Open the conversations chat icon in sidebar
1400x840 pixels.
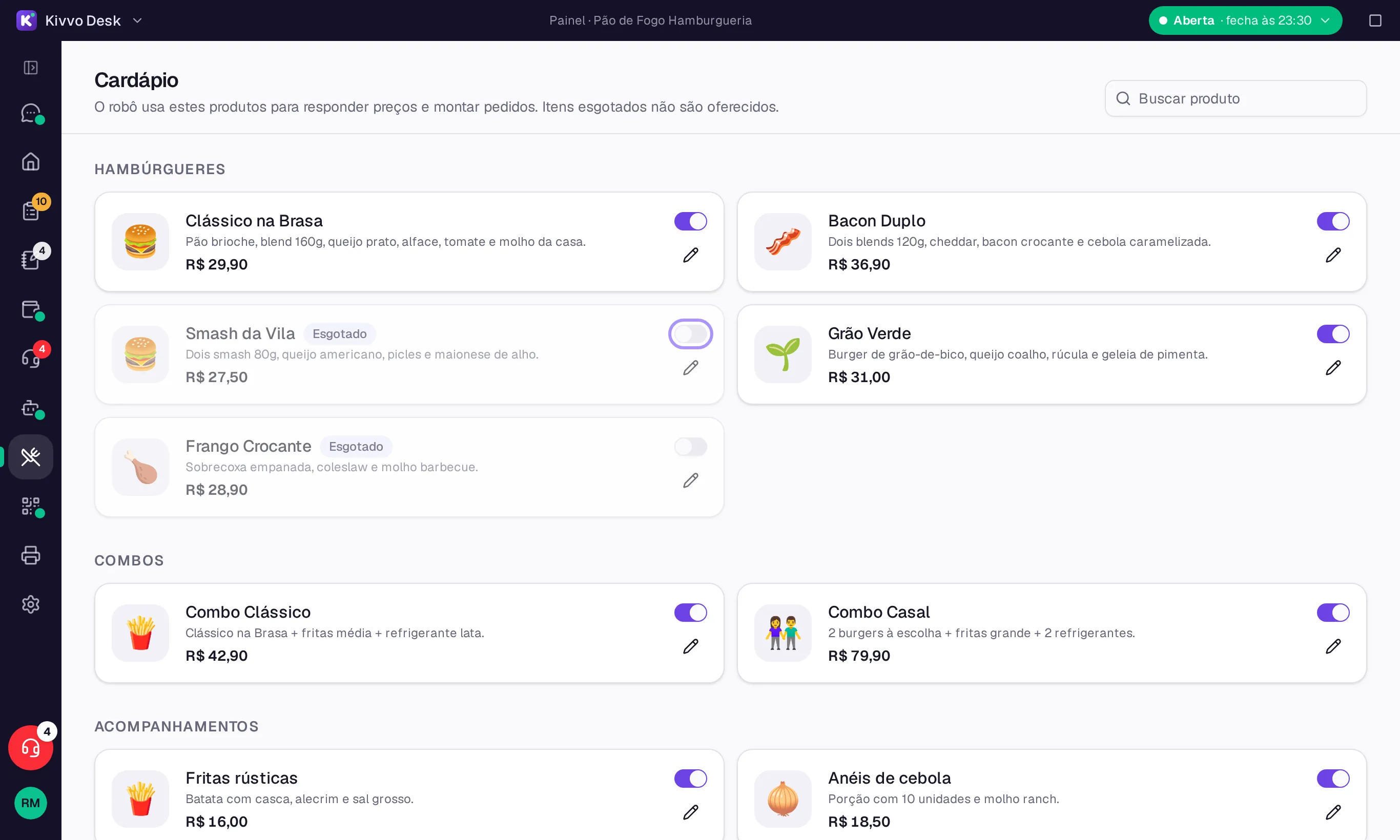click(31, 113)
